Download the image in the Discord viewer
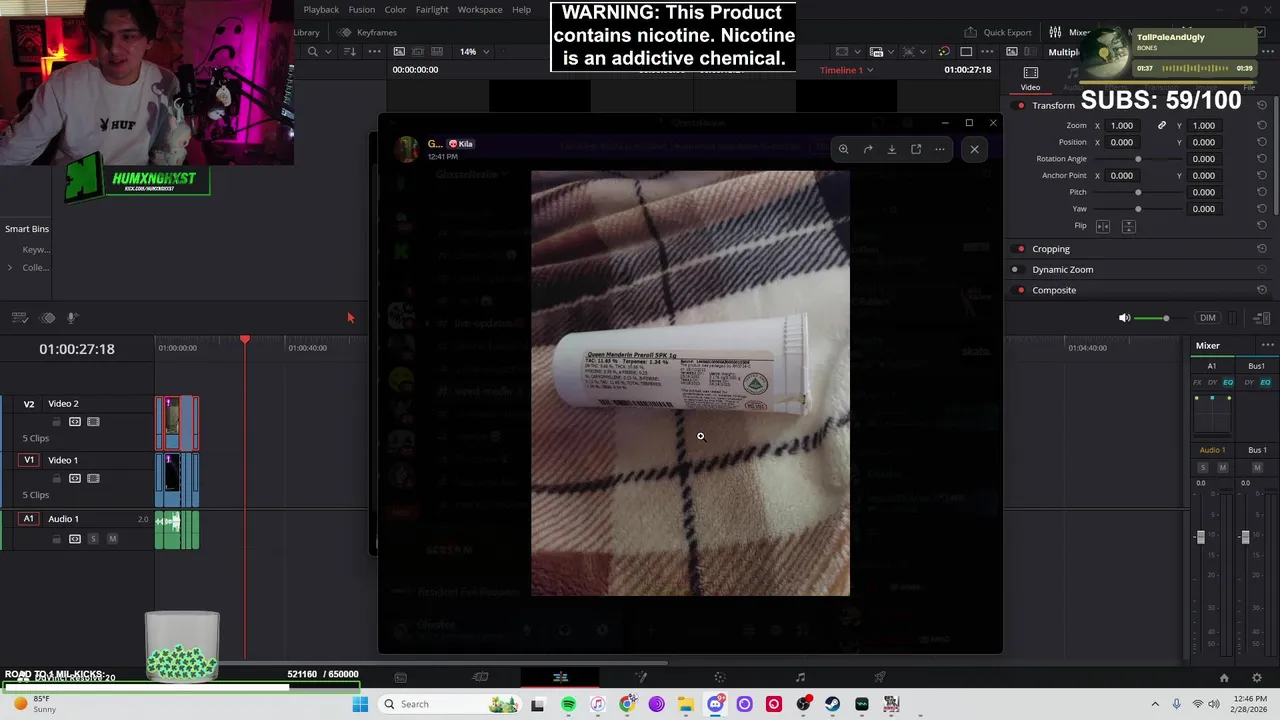Viewport: 1280px width, 720px height. tap(892, 149)
